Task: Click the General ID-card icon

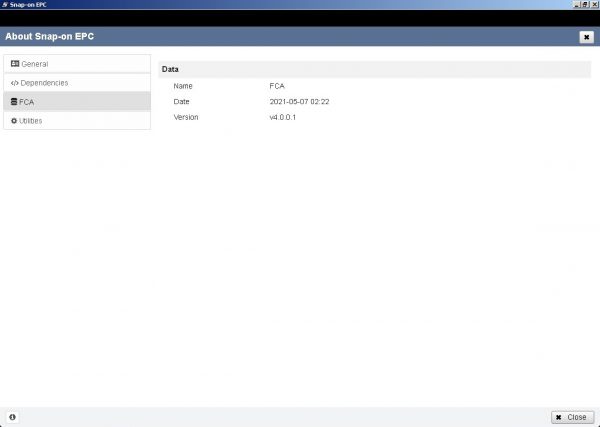Action: [x=15, y=64]
